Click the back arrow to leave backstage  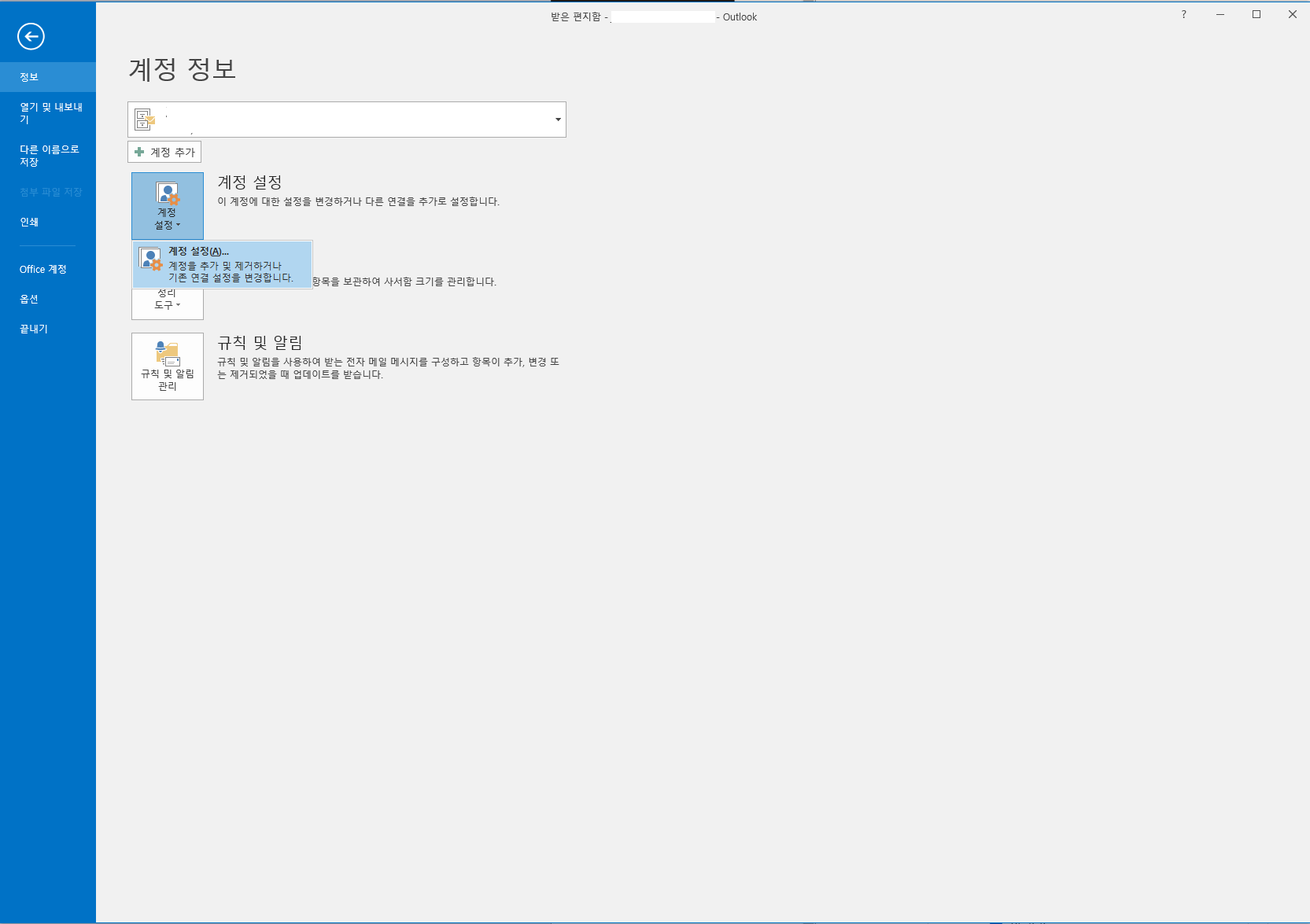click(x=31, y=36)
